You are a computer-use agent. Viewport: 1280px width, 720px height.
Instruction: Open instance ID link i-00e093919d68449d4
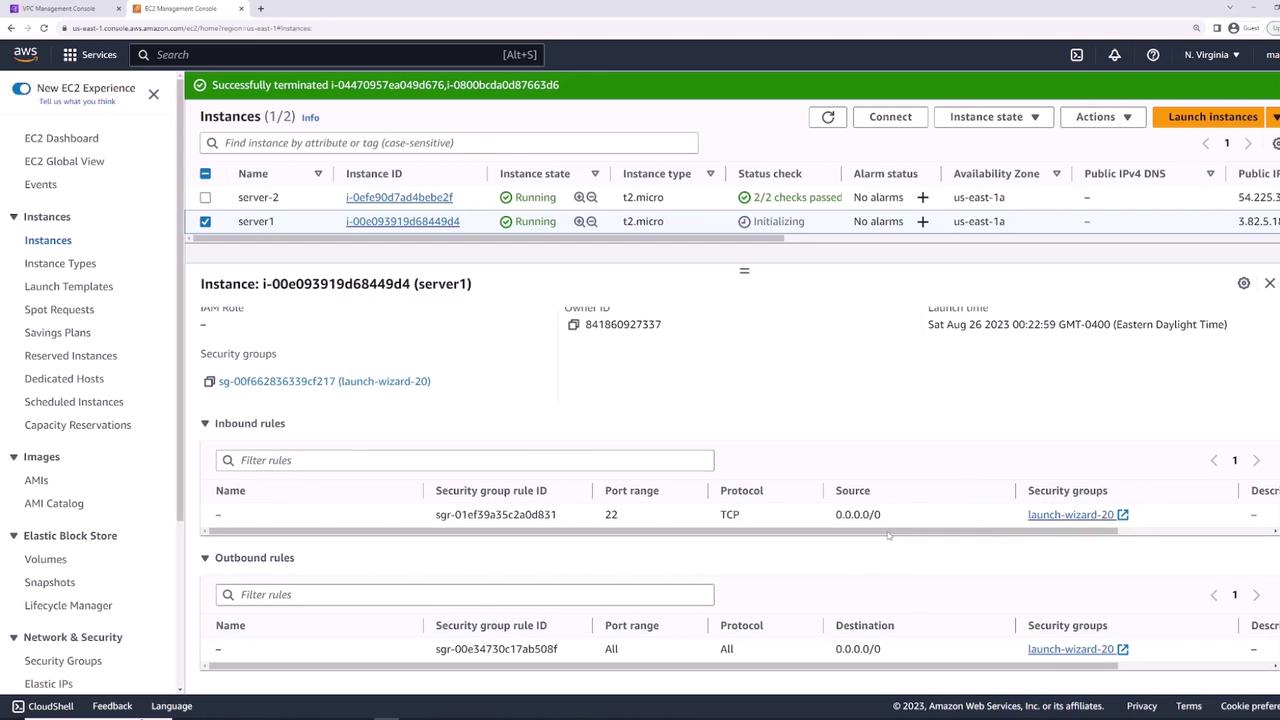[403, 222]
